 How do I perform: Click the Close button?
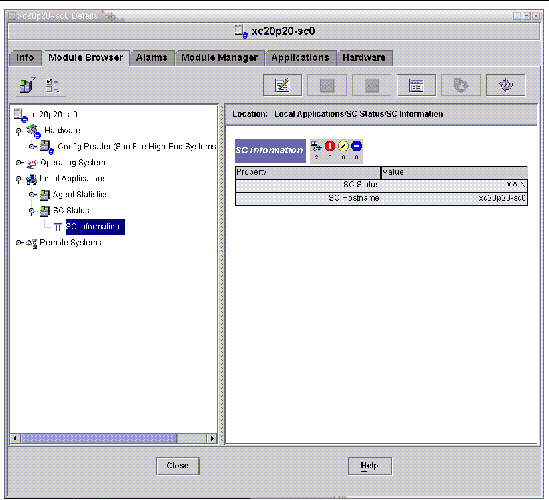(178, 466)
